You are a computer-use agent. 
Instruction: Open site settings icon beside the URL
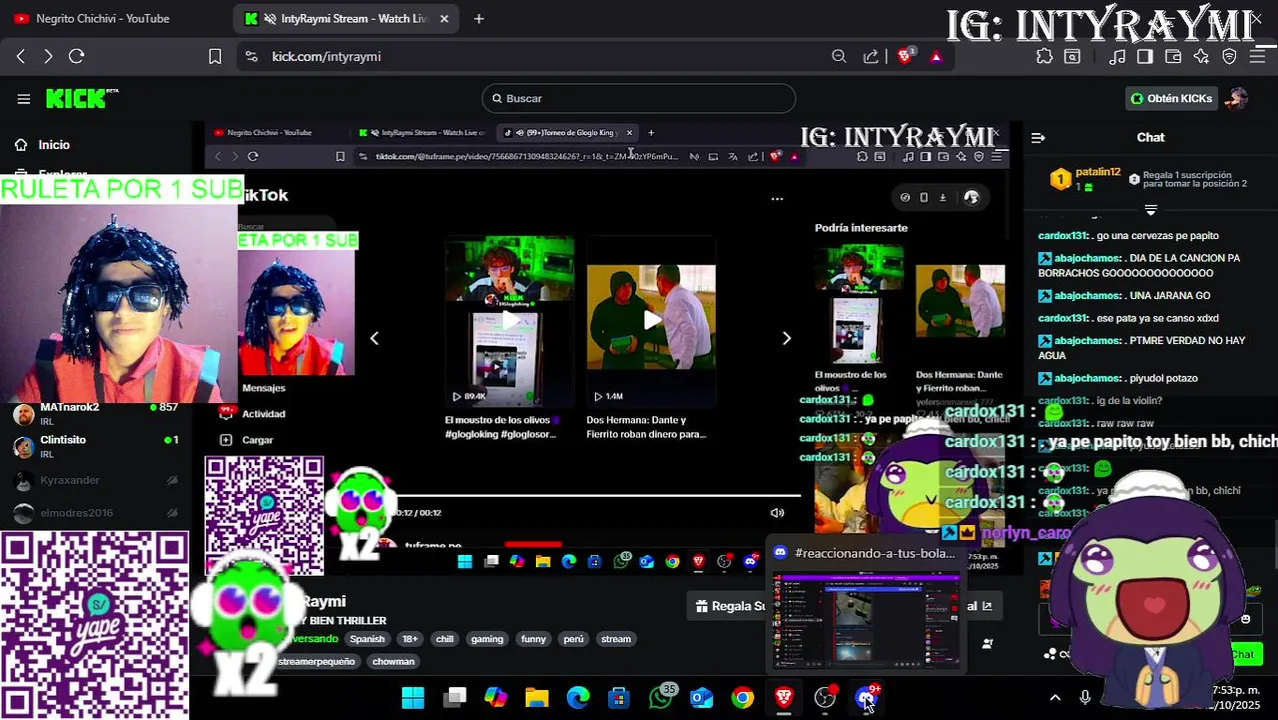tap(251, 57)
